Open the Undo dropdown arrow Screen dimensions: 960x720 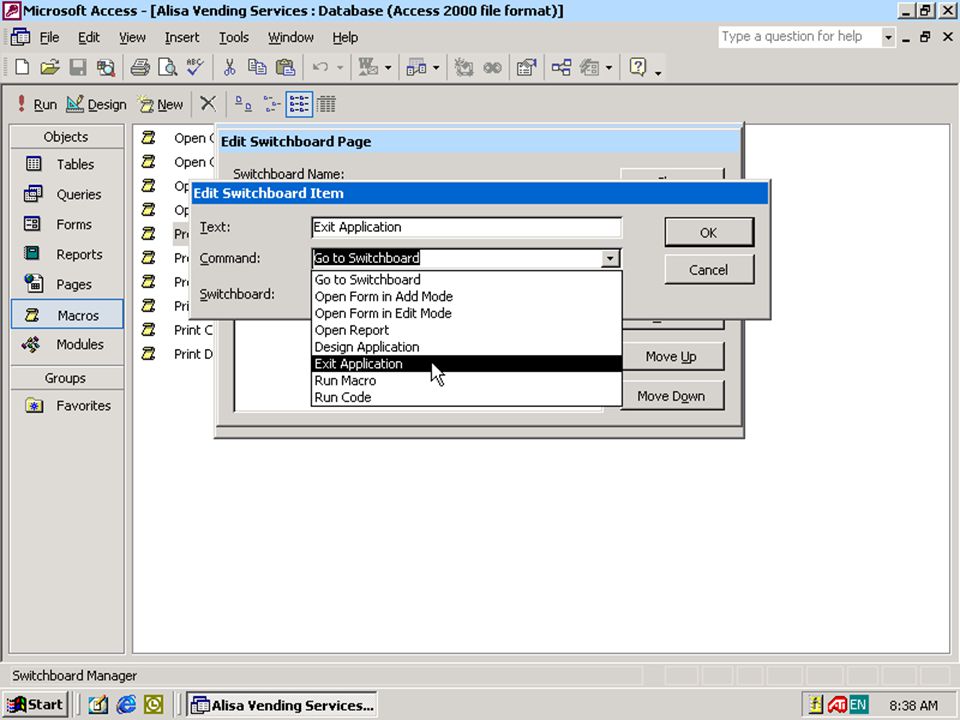tap(340, 68)
